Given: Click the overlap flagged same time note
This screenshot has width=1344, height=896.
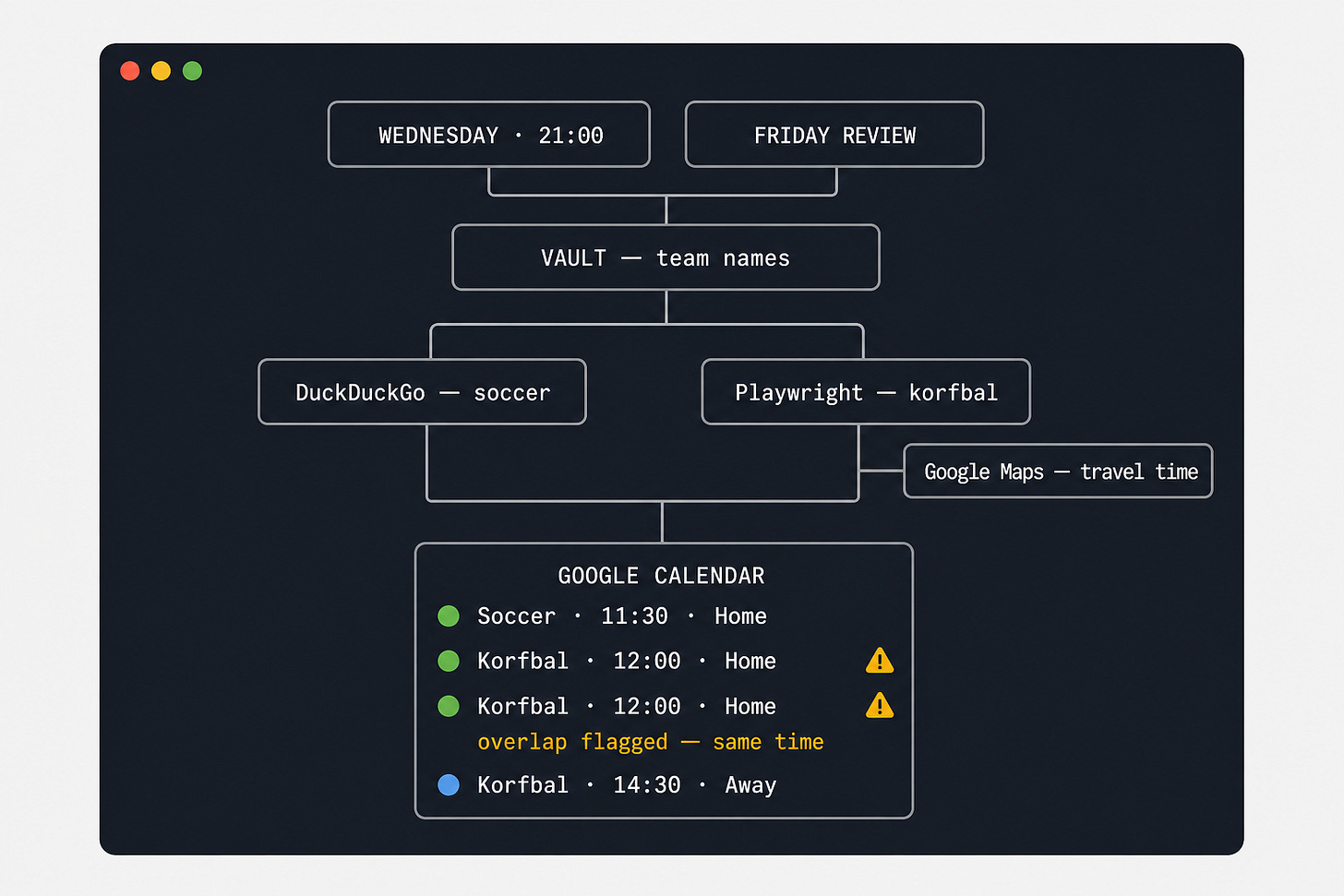Looking at the screenshot, I should click(x=651, y=742).
